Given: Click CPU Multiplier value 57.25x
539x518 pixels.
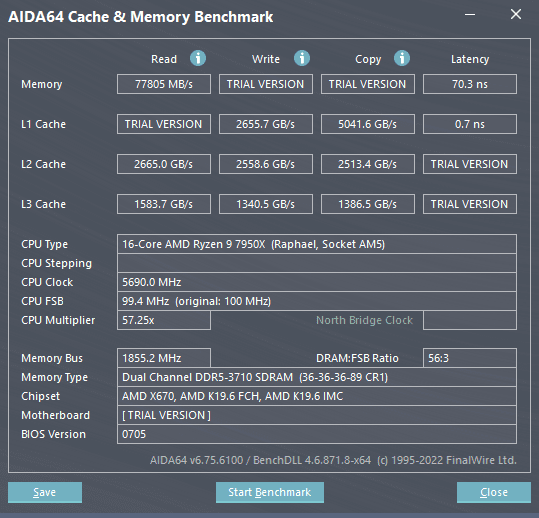Looking at the screenshot, I should click(x=164, y=320).
